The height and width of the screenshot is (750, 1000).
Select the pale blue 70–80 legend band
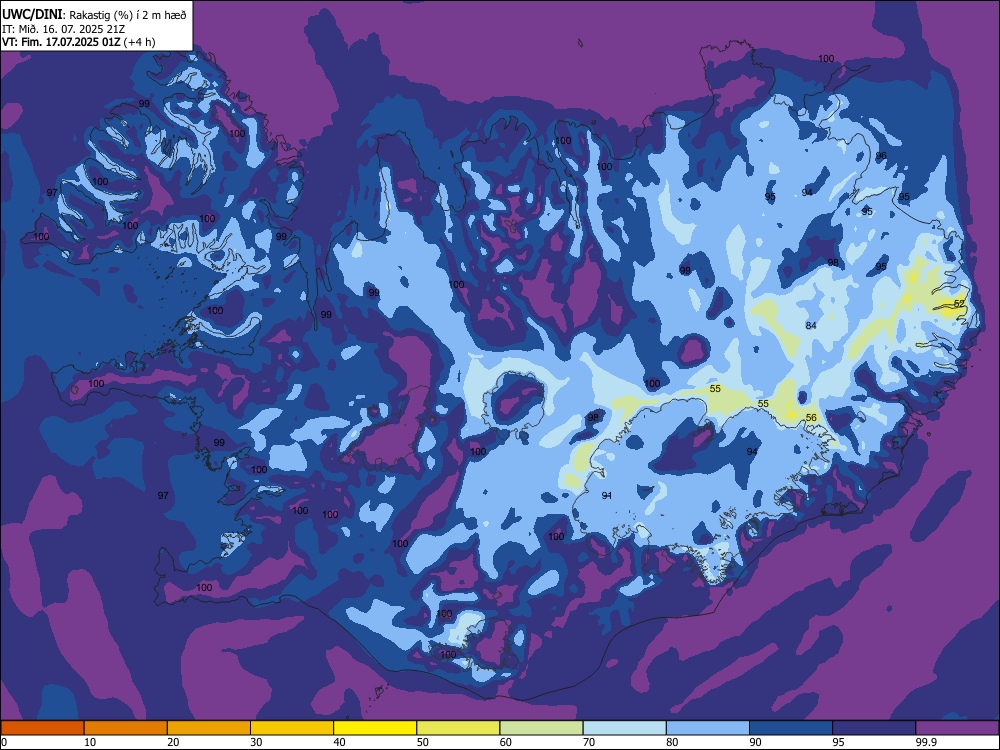(x=624, y=728)
